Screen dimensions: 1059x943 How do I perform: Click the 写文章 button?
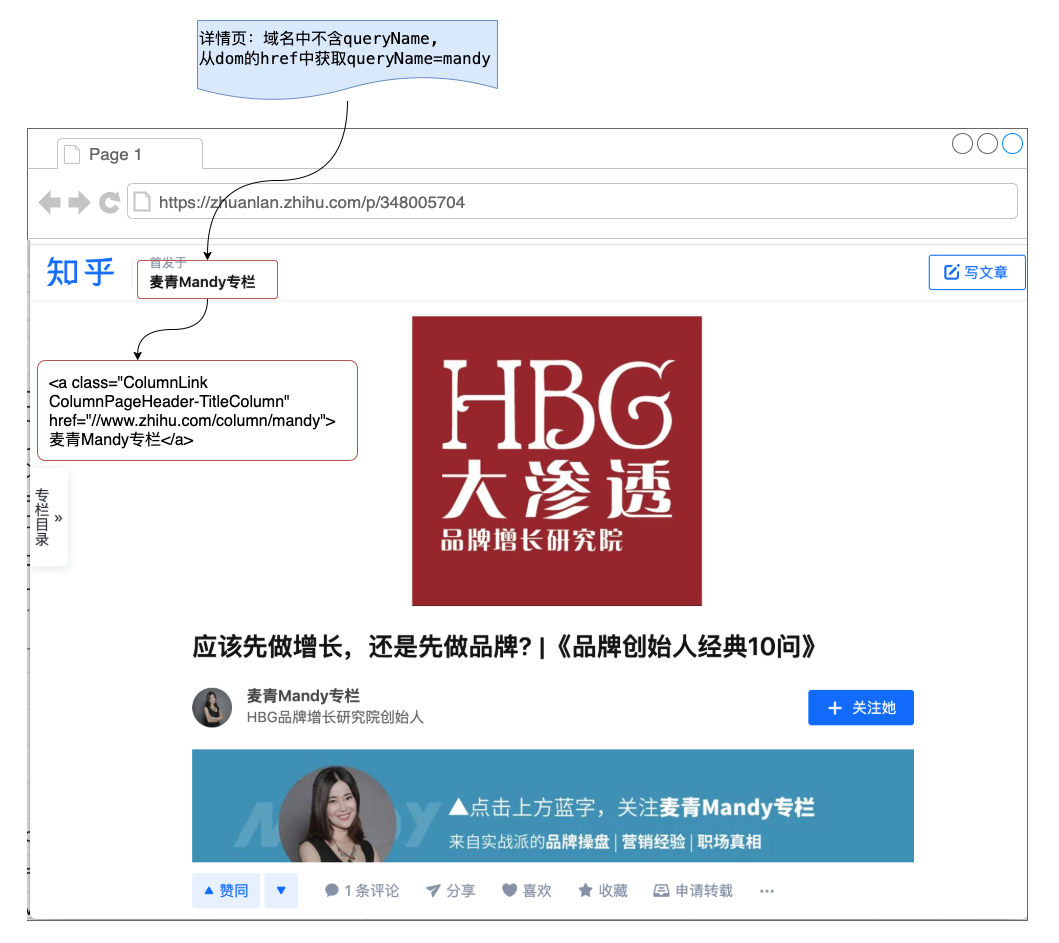976,272
